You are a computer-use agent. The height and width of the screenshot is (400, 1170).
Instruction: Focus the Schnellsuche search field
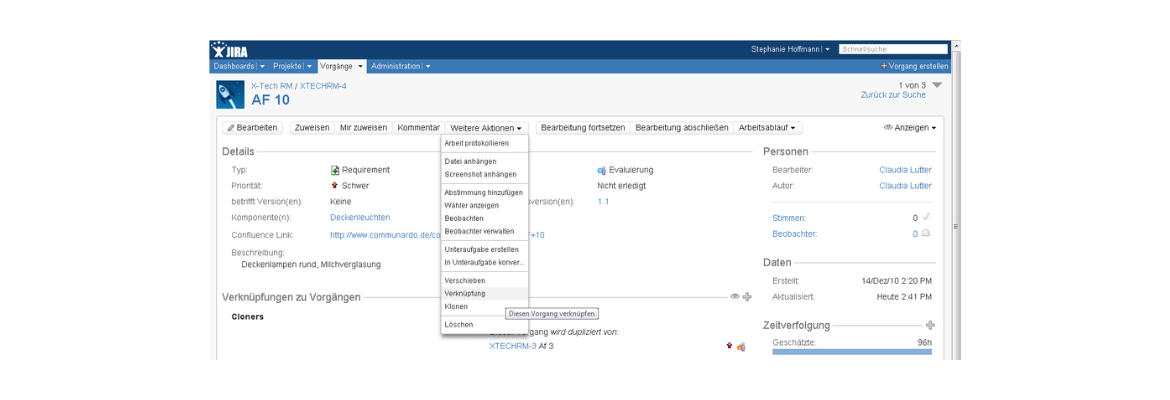pyautogui.click(x=893, y=49)
